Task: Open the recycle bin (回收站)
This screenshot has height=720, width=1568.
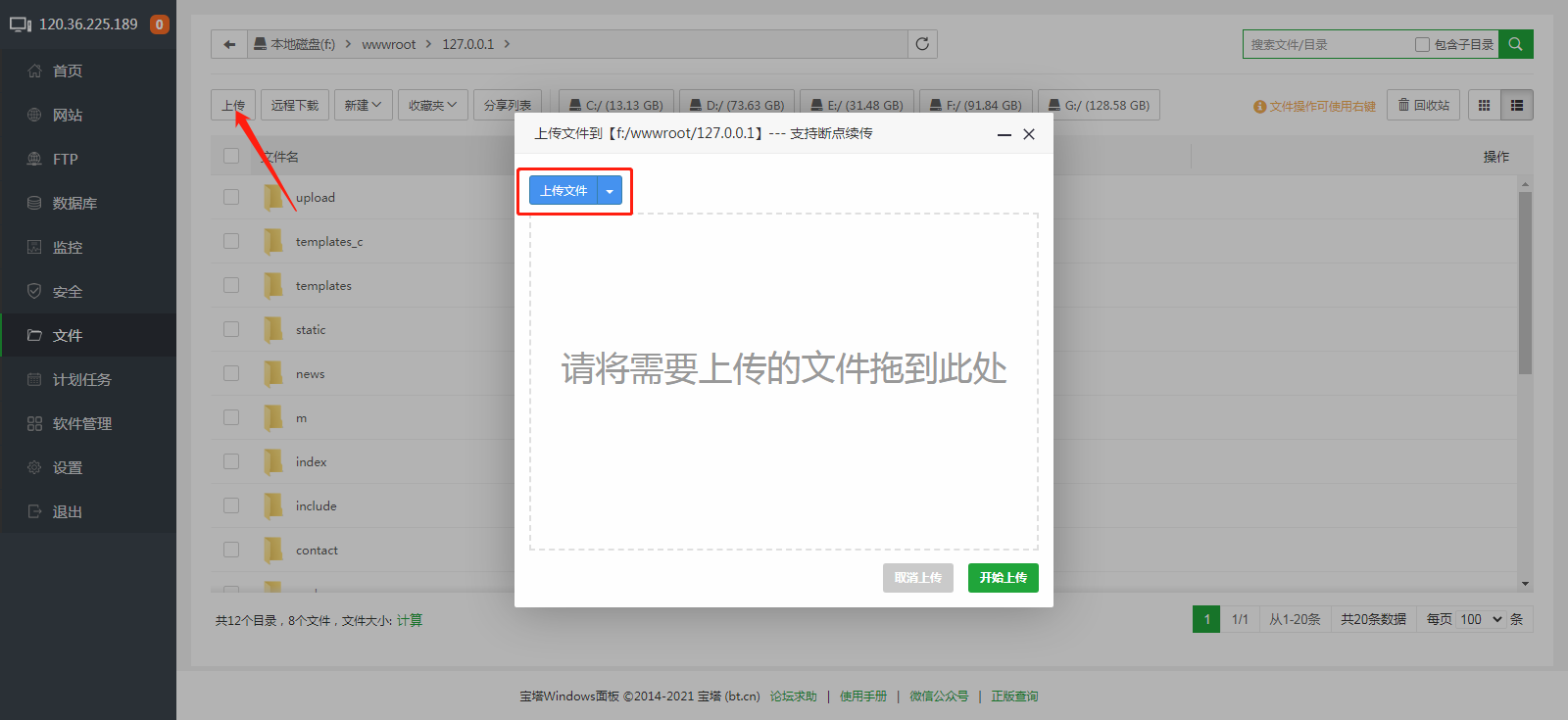Action: pos(1424,105)
